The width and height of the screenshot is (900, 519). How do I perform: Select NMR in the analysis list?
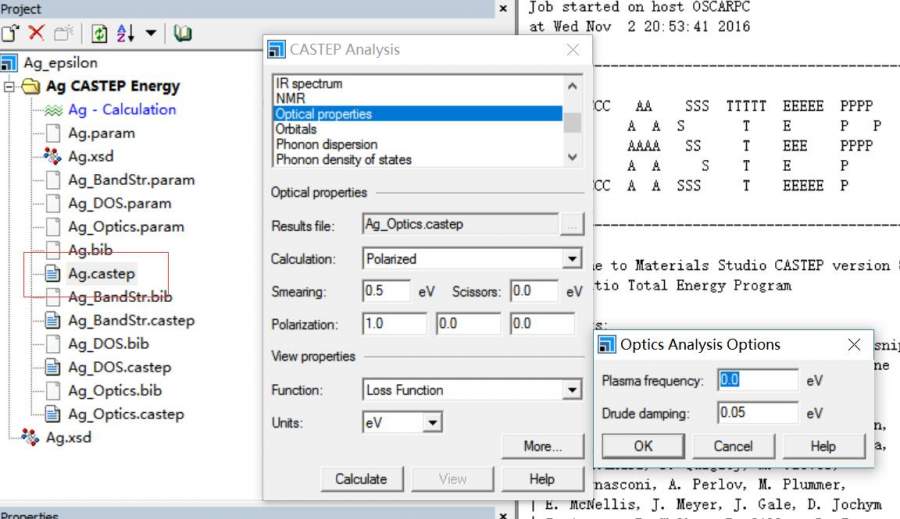417,98
